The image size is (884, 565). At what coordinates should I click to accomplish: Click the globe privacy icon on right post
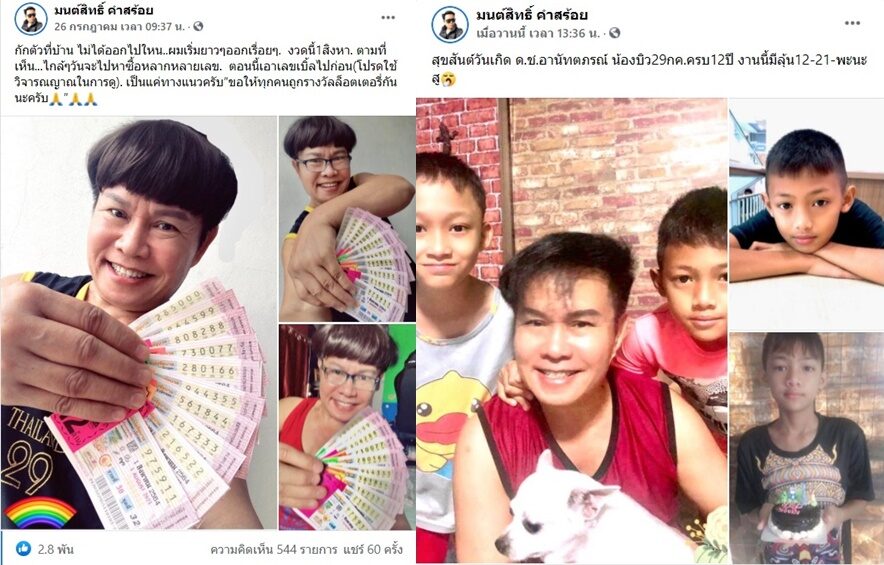[x=615, y=33]
